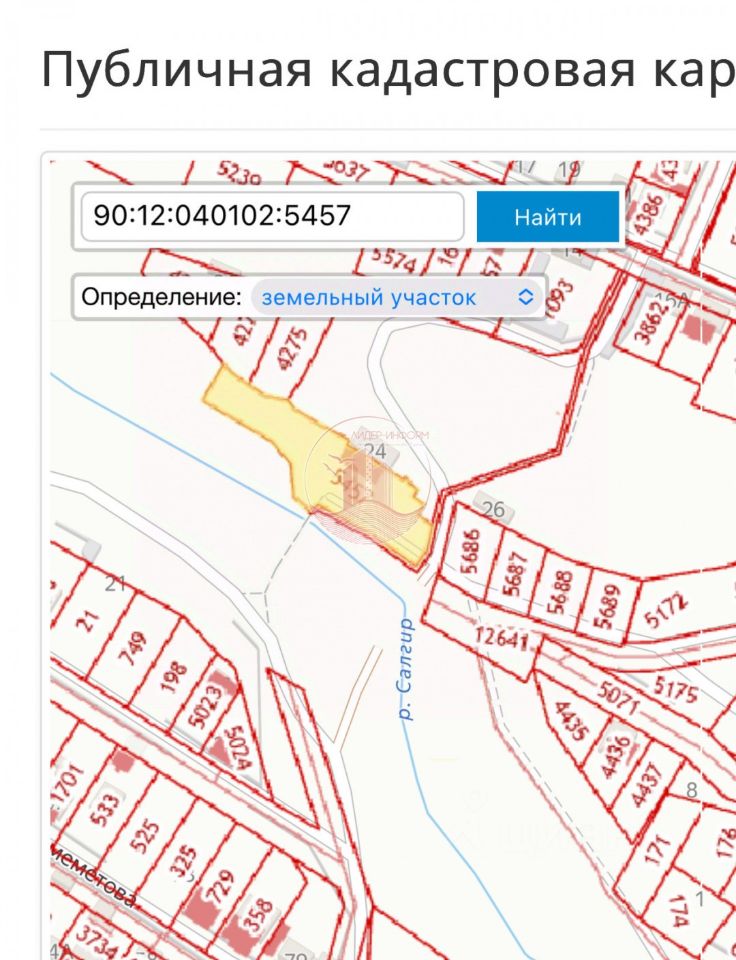Select parcel 4275 above highlighted plot
Image resolution: width=736 pixels, height=960 pixels.
point(292,348)
